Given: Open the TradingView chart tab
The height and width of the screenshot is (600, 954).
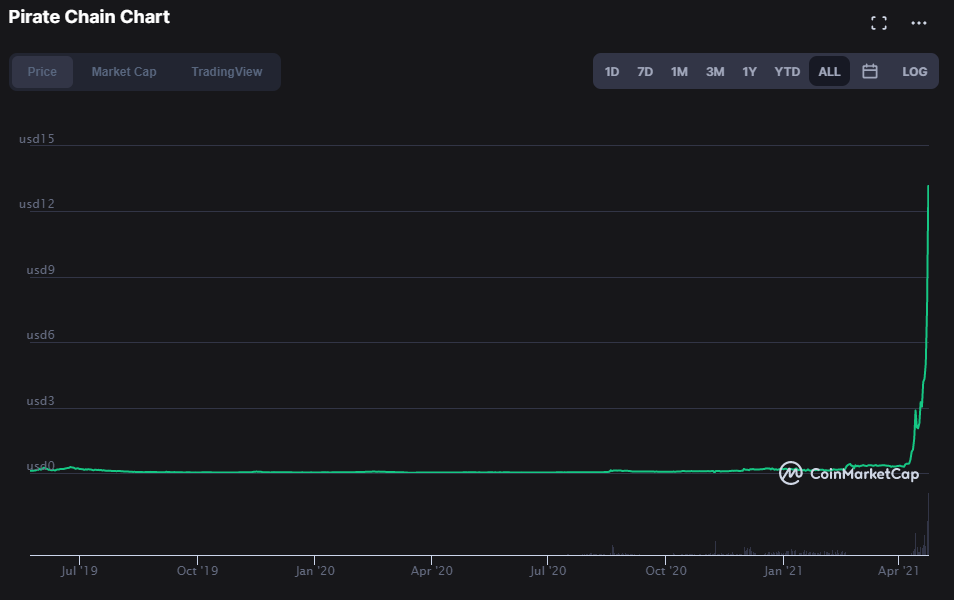Looking at the screenshot, I should click(226, 72).
